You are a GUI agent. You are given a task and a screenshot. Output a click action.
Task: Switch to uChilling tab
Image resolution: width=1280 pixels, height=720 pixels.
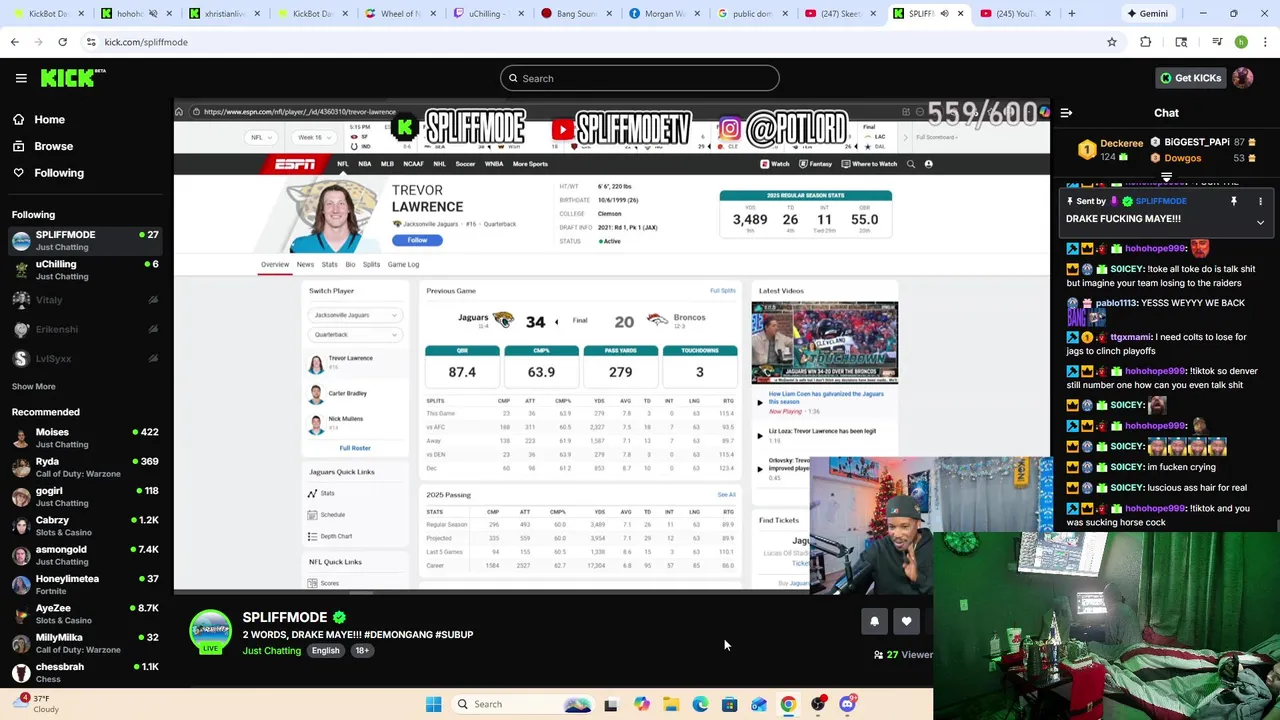pos(488,14)
